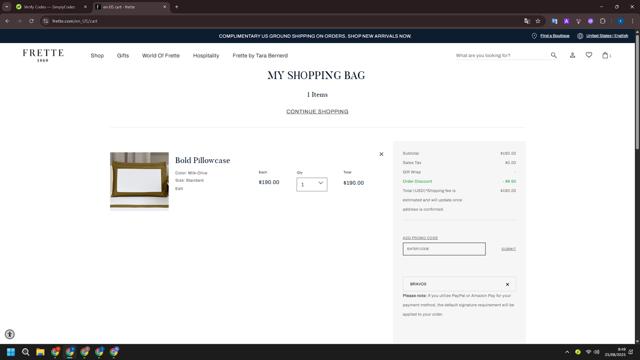This screenshot has width=640, height=360.
Task: Open the Shop menu
Action: 97,56
